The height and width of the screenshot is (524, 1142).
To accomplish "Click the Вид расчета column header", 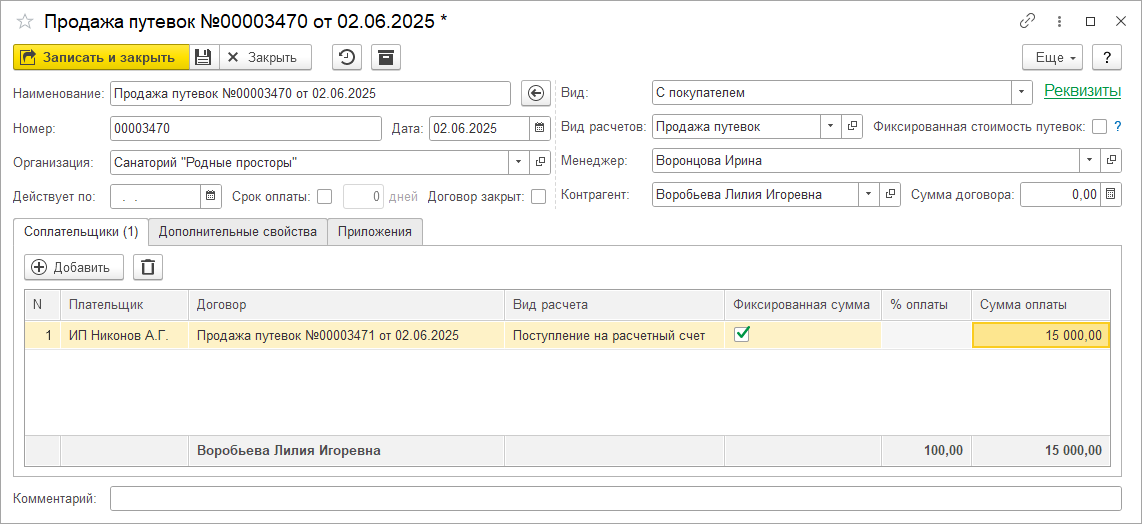I will (615, 305).
